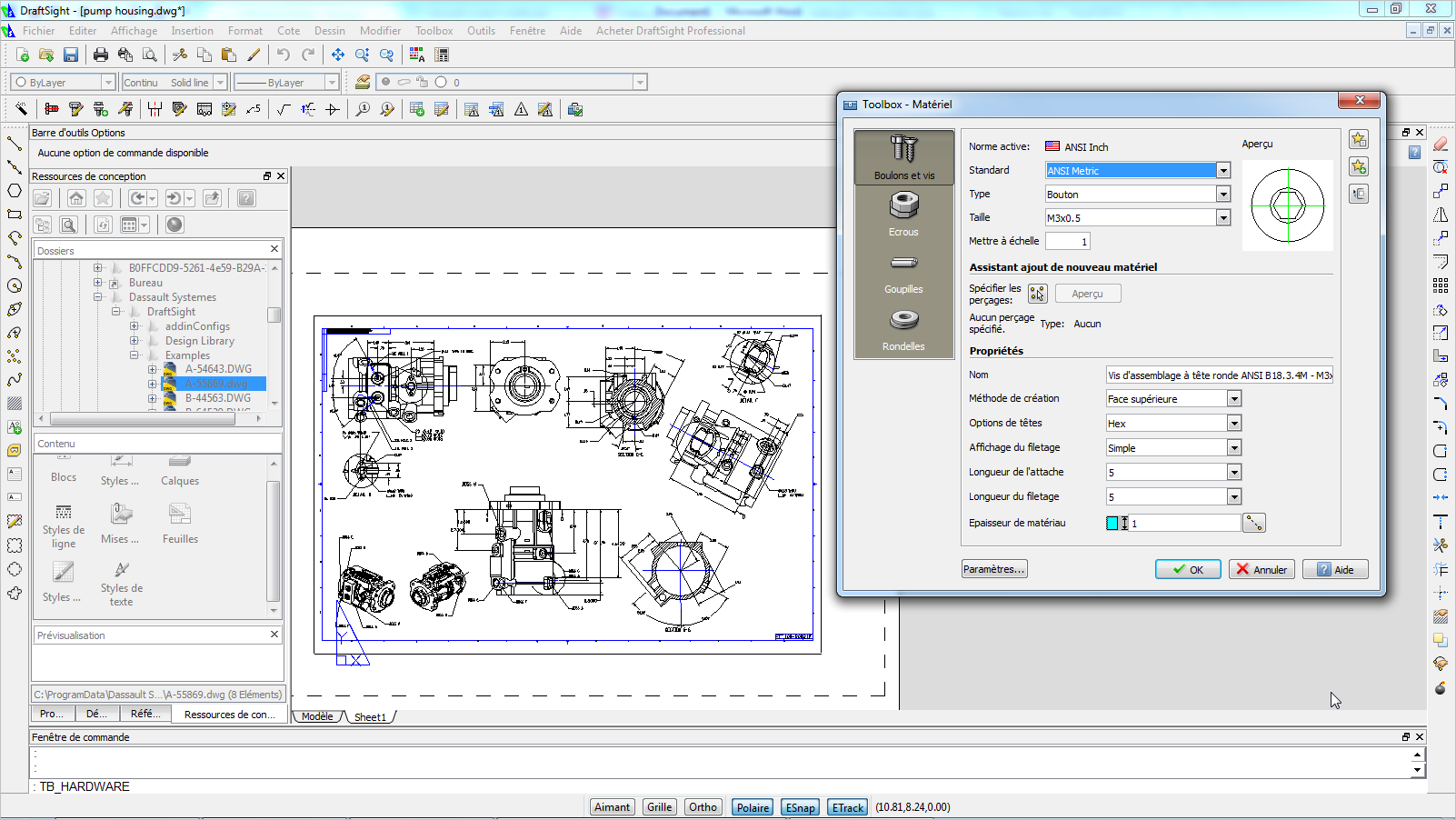
Task: Open the Standard dropdown ANSI Metric
Action: pos(1223,170)
